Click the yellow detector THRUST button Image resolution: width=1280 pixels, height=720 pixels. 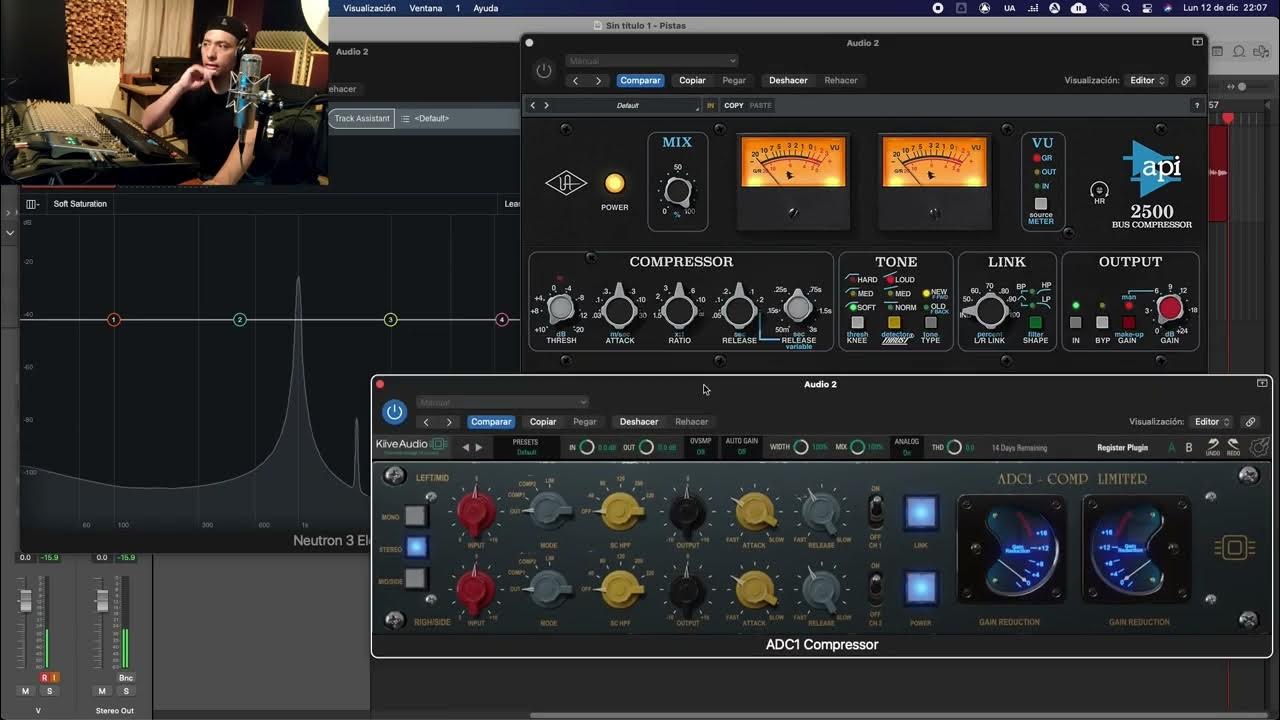point(894,323)
